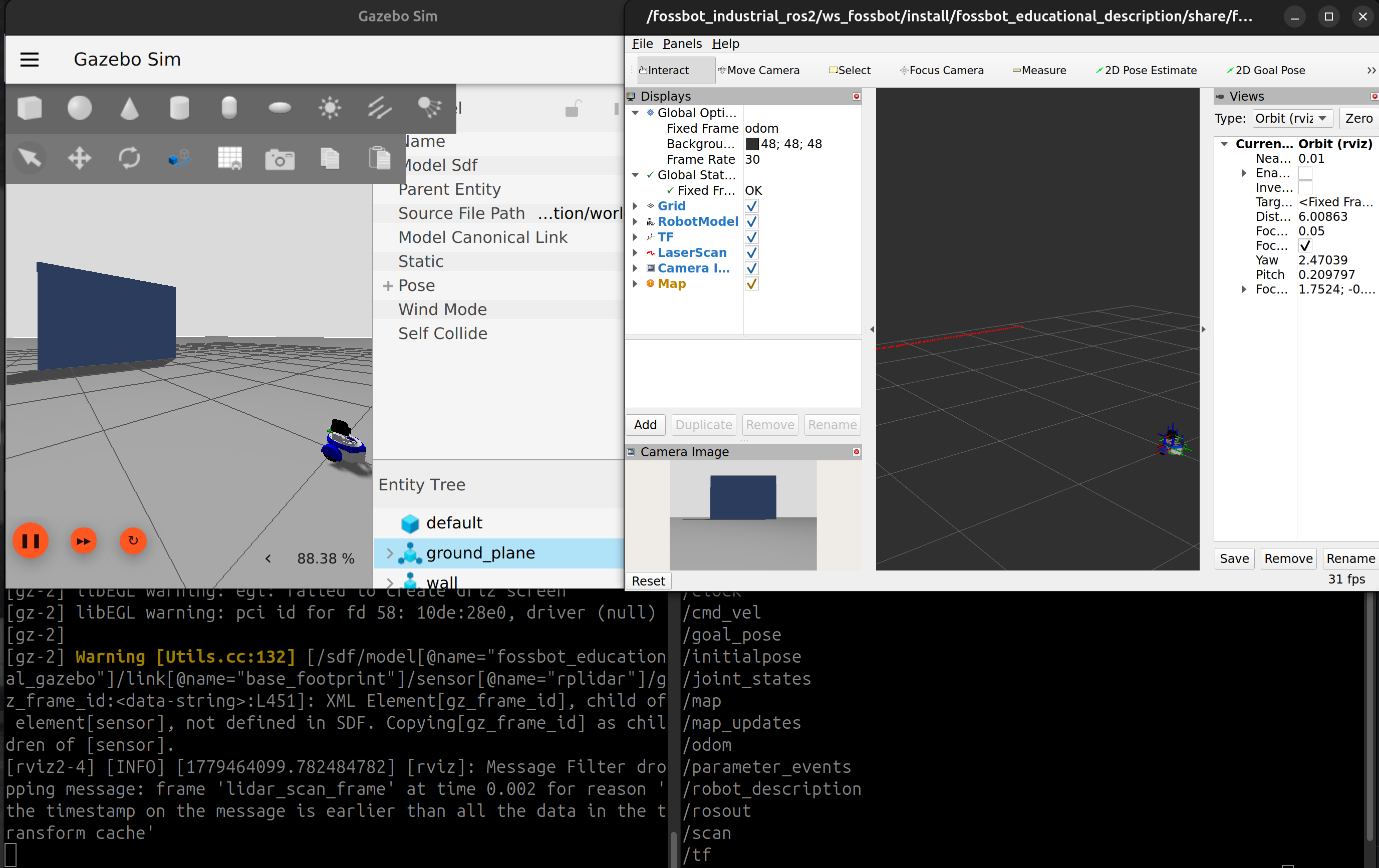This screenshot has height=868, width=1379.
Task: Choose the select mode arrow tool
Action: coord(29,157)
